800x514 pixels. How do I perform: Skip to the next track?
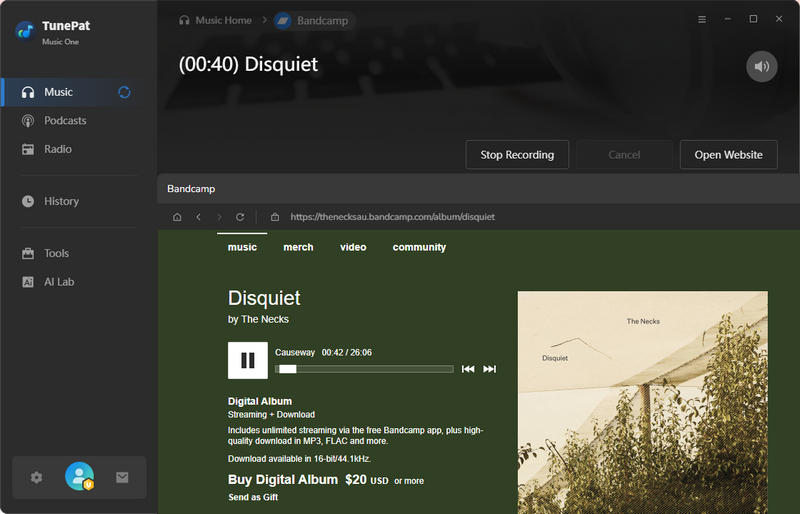489,369
